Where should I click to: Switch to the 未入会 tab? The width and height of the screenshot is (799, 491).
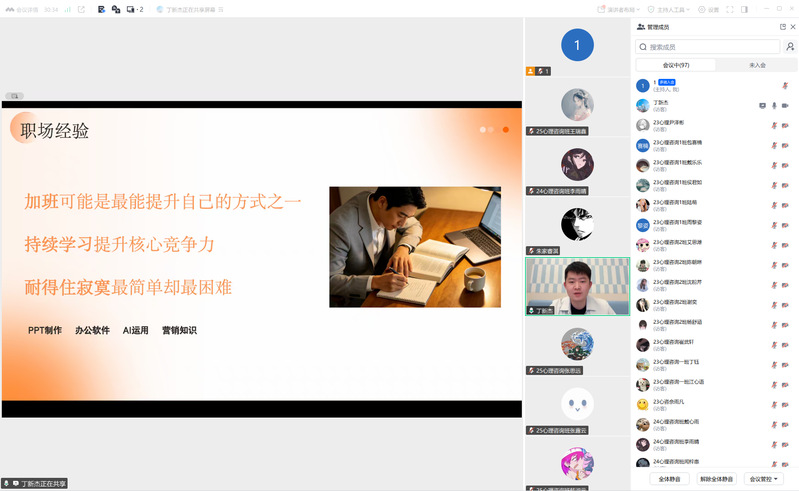click(x=757, y=65)
